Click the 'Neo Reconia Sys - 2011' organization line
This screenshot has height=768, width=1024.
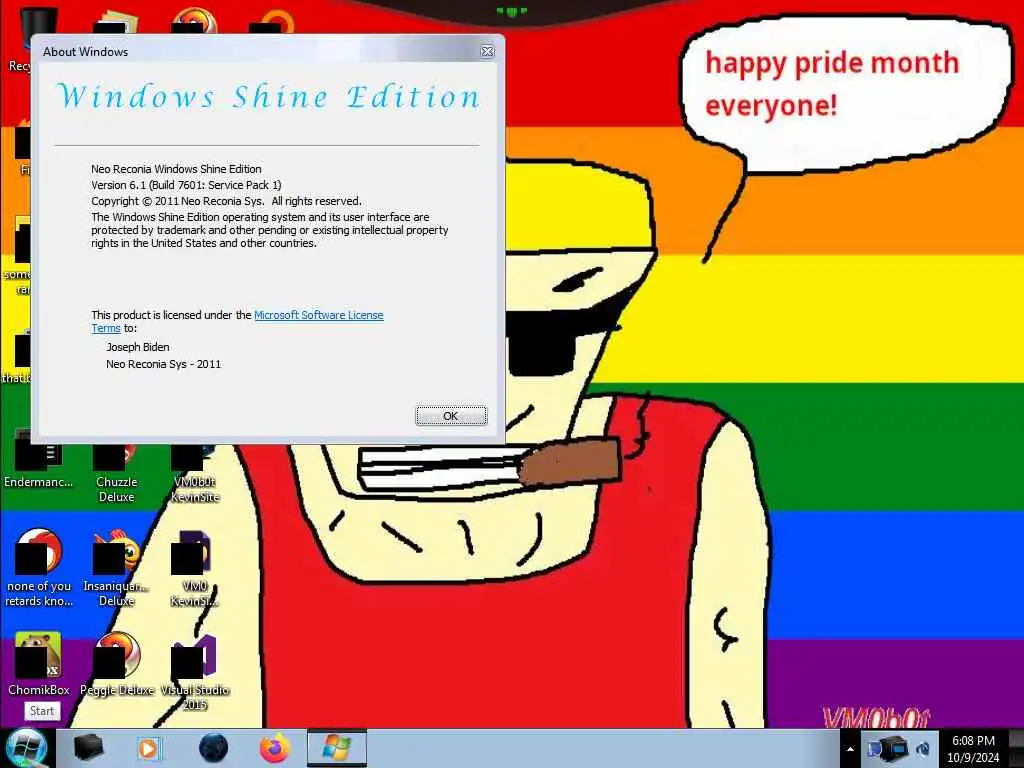[163, 364]
